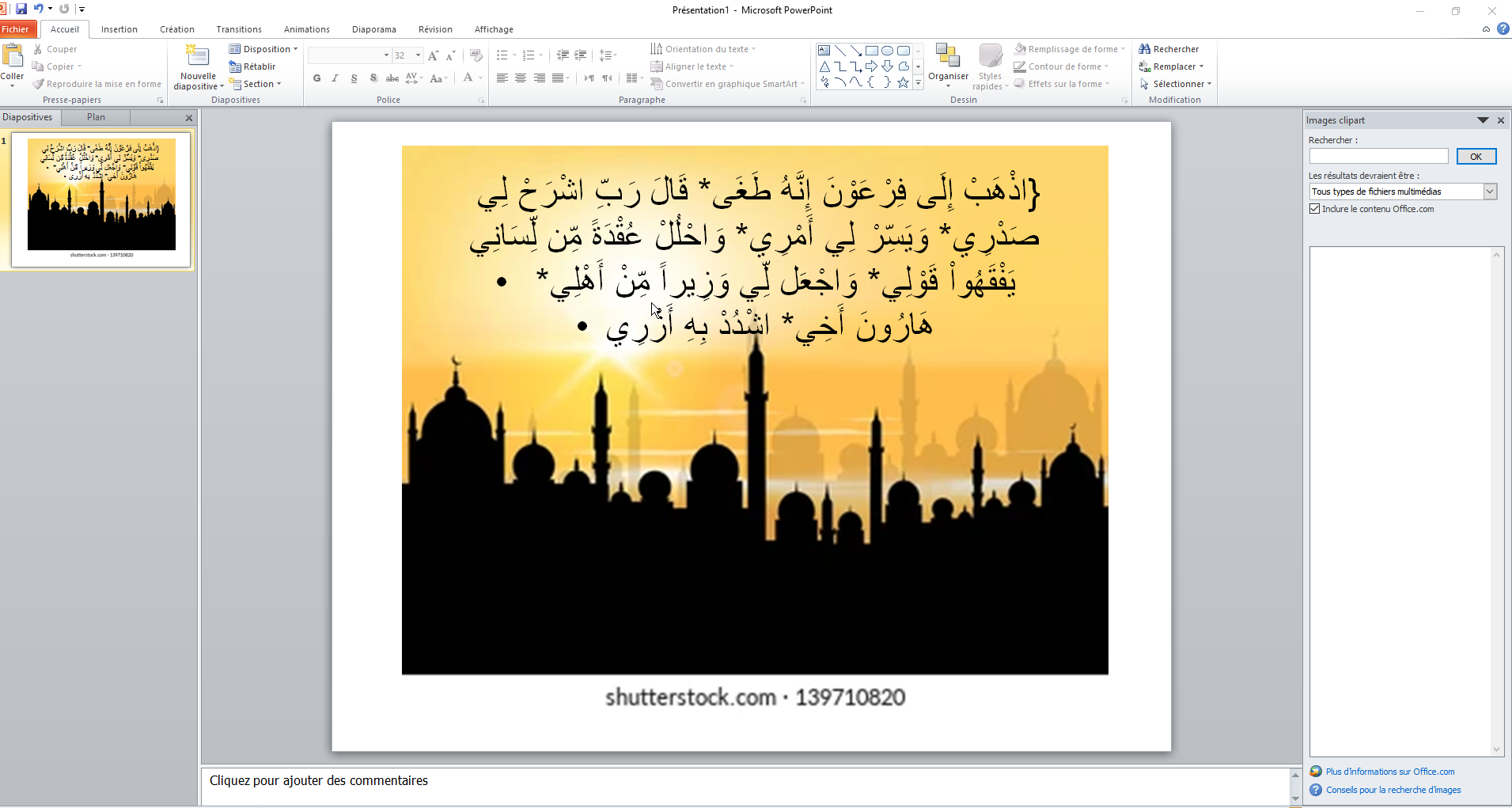Viewport: 1512px width, 808px height.
Task: Click the Save icon in quick access toolbar
Action: [21, 9]
